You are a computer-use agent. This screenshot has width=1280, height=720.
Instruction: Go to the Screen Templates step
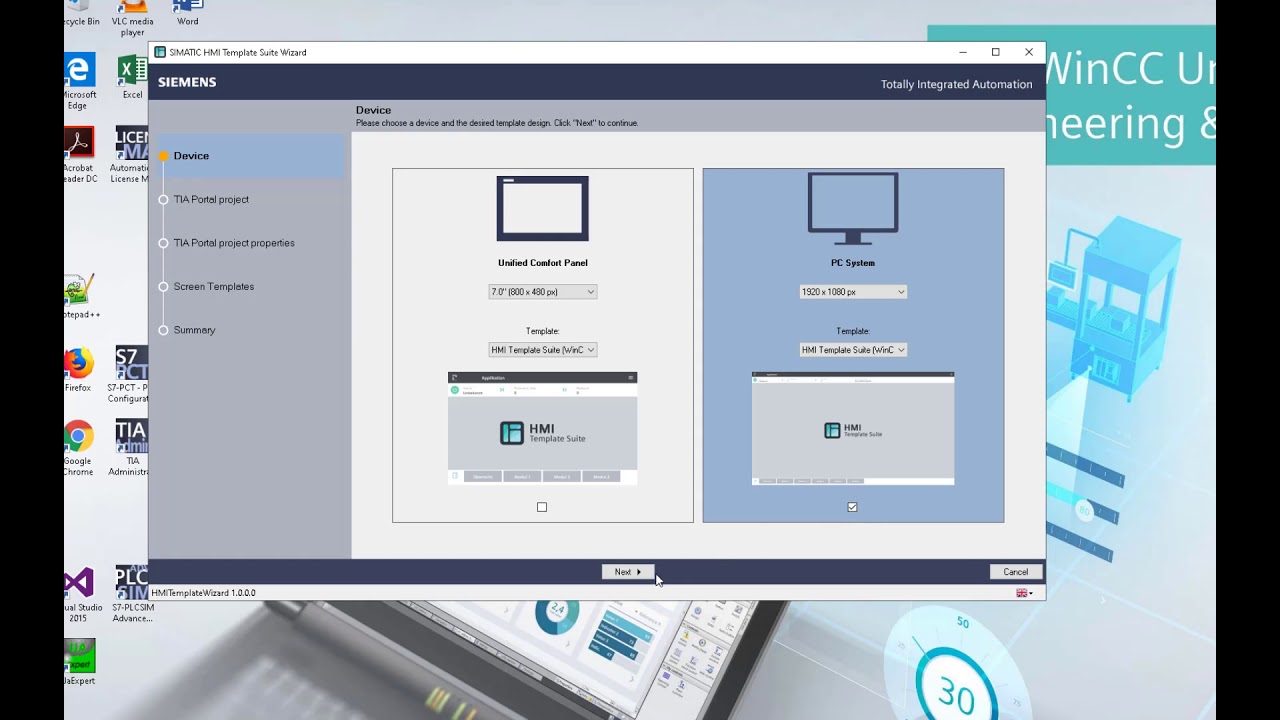214,286
